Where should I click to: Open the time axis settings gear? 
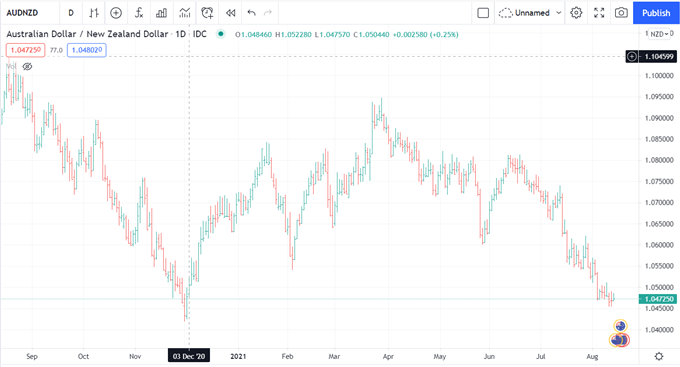(659, 356)
